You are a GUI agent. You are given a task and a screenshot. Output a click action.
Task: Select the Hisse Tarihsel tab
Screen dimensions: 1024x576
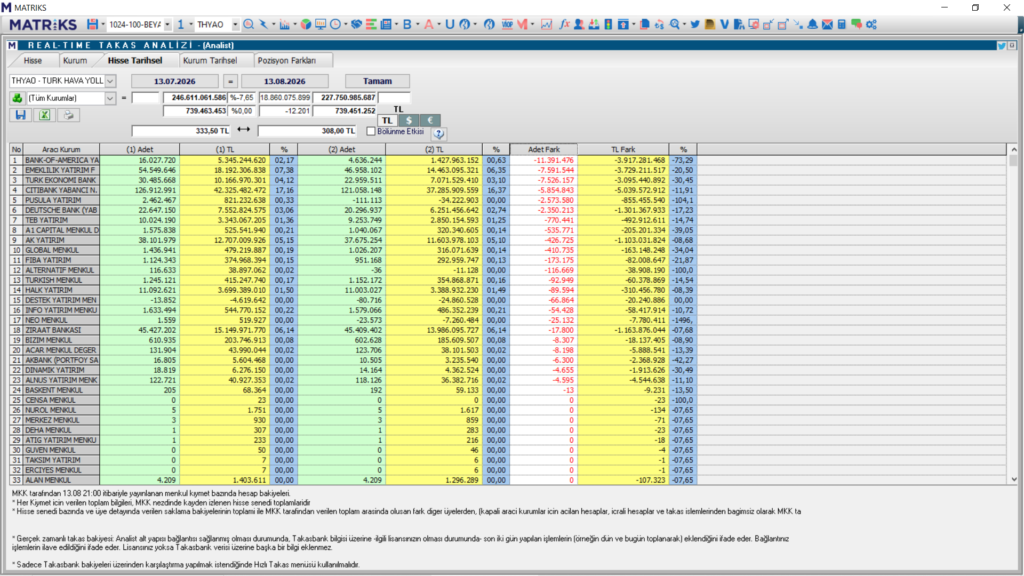[135, 60]
